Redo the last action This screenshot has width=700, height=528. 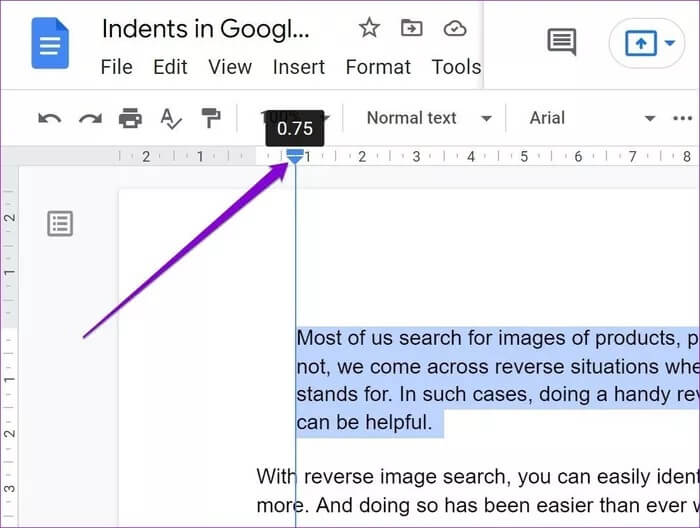(x=90, y=119)
